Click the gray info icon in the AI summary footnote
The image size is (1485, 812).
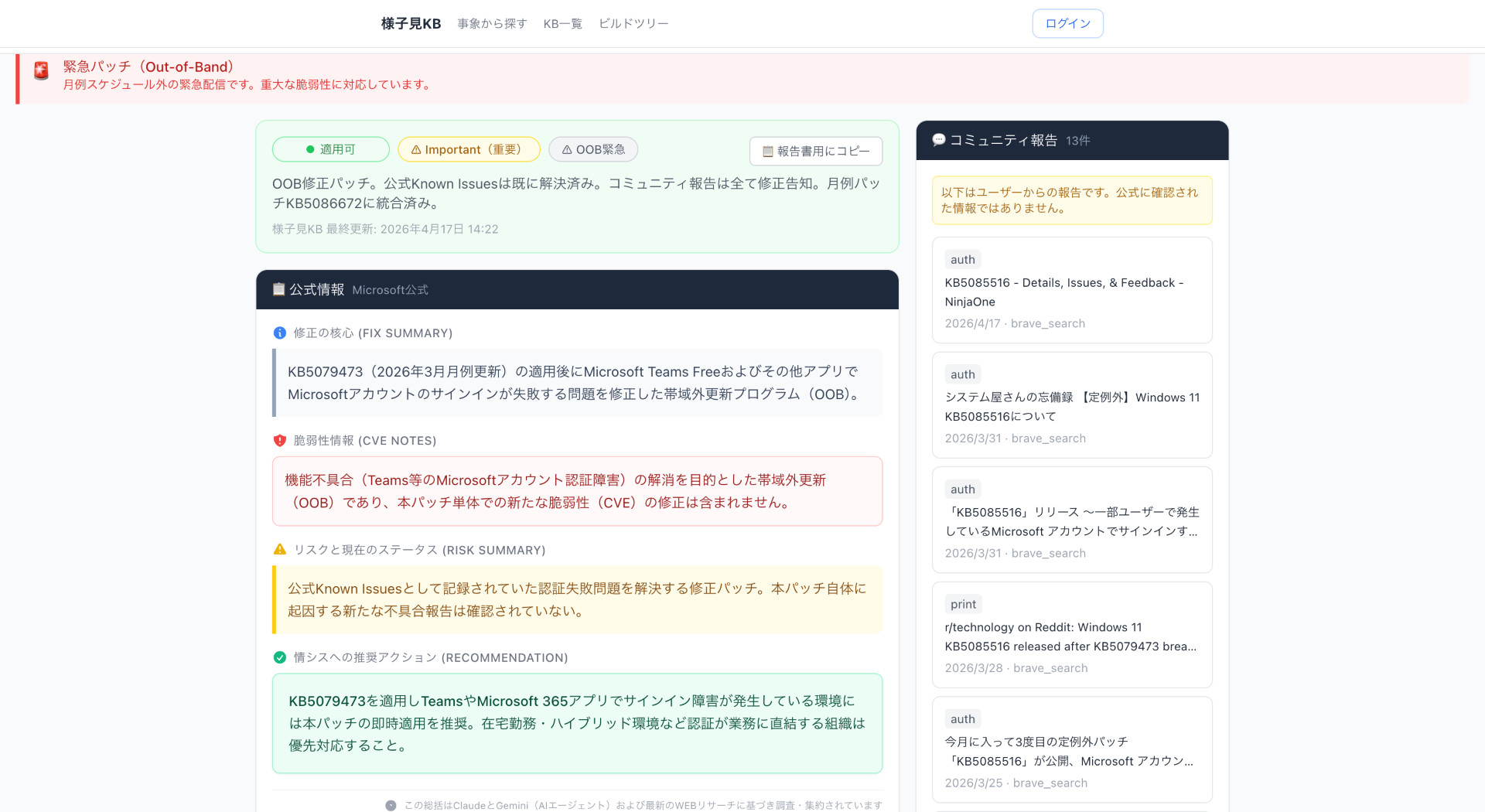click(391, 805)
